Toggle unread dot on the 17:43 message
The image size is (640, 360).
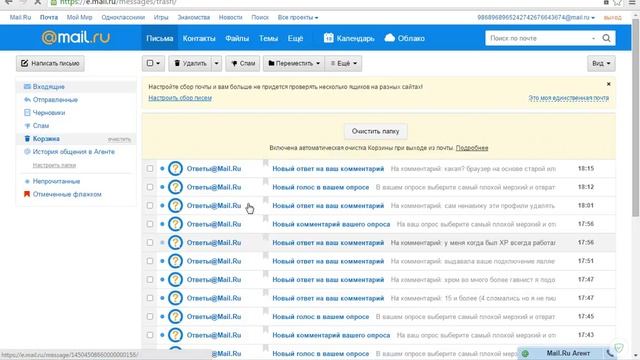pyautogui.click(x=162, y=335)
